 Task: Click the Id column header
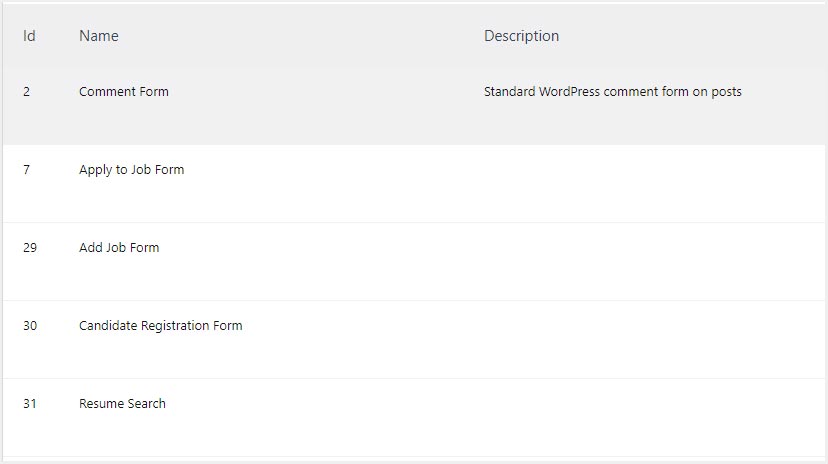(x=29, y=36)
